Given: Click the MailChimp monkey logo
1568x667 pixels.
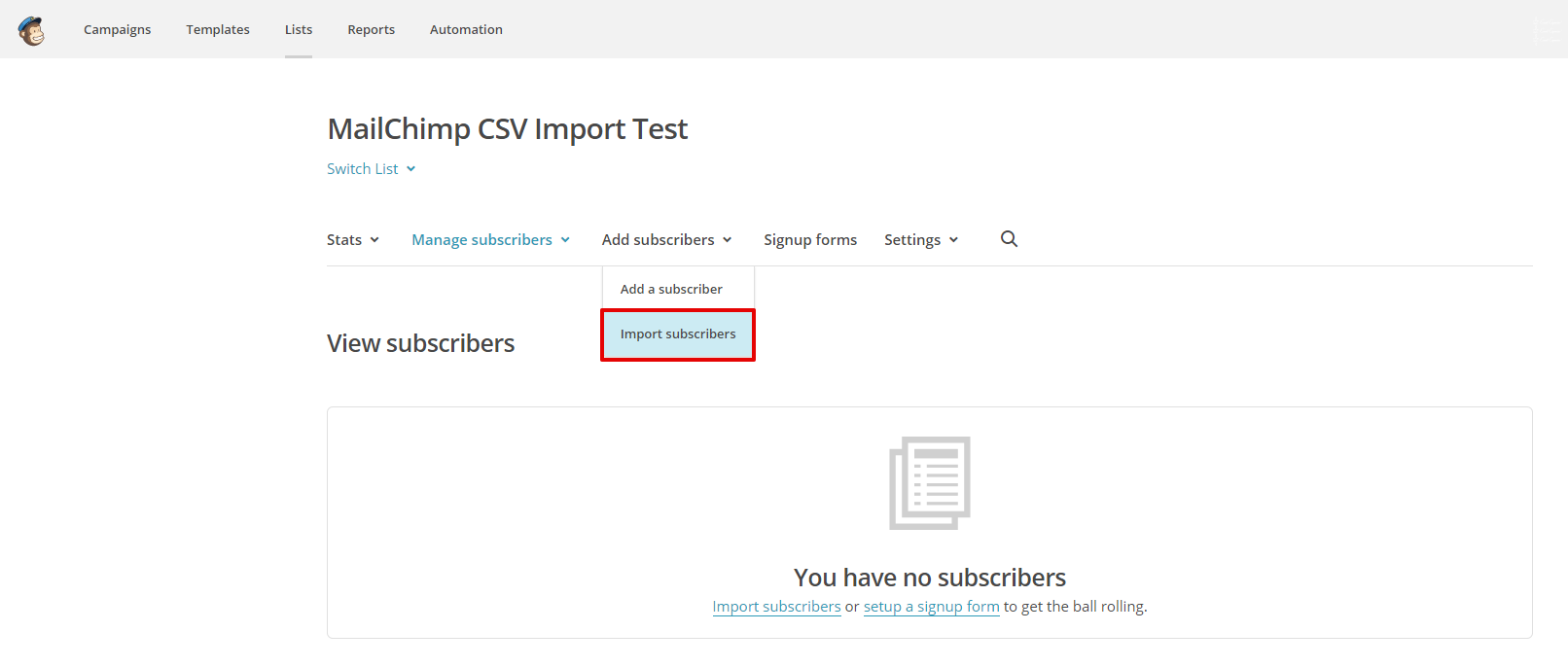Looking at the screenshot, I should [31, 30].
